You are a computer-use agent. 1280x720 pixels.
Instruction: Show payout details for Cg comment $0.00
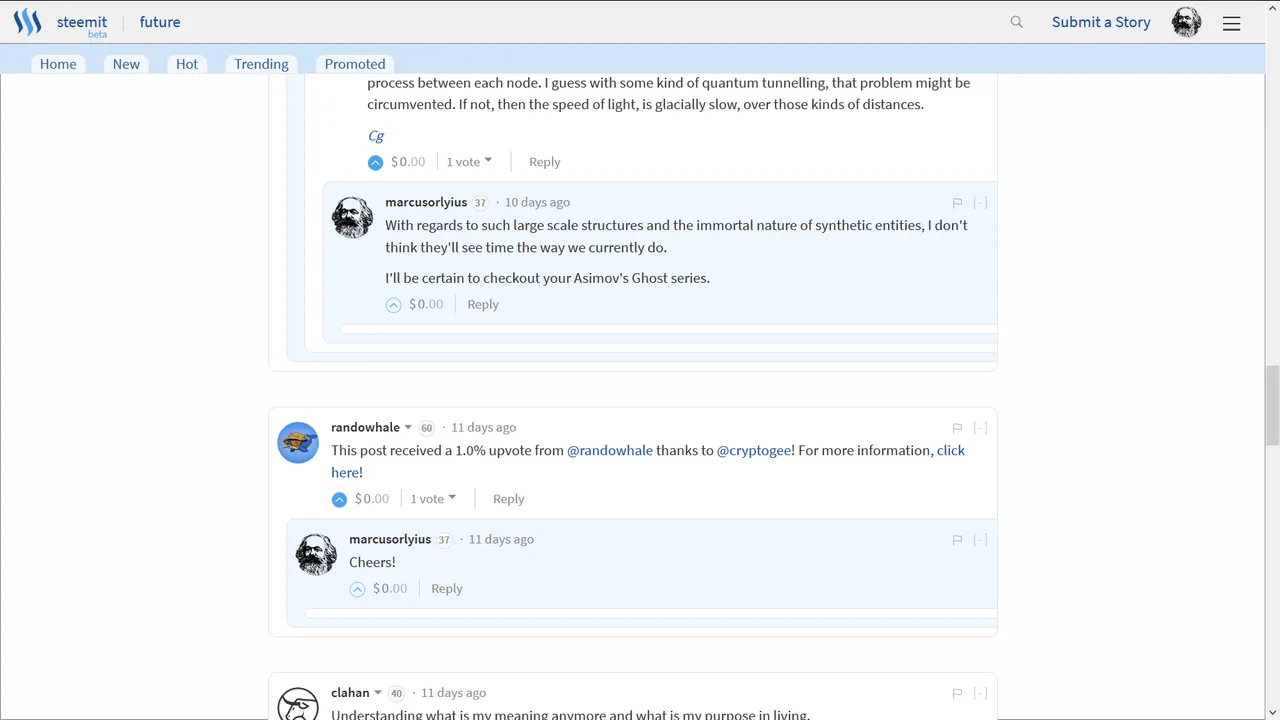408,161
